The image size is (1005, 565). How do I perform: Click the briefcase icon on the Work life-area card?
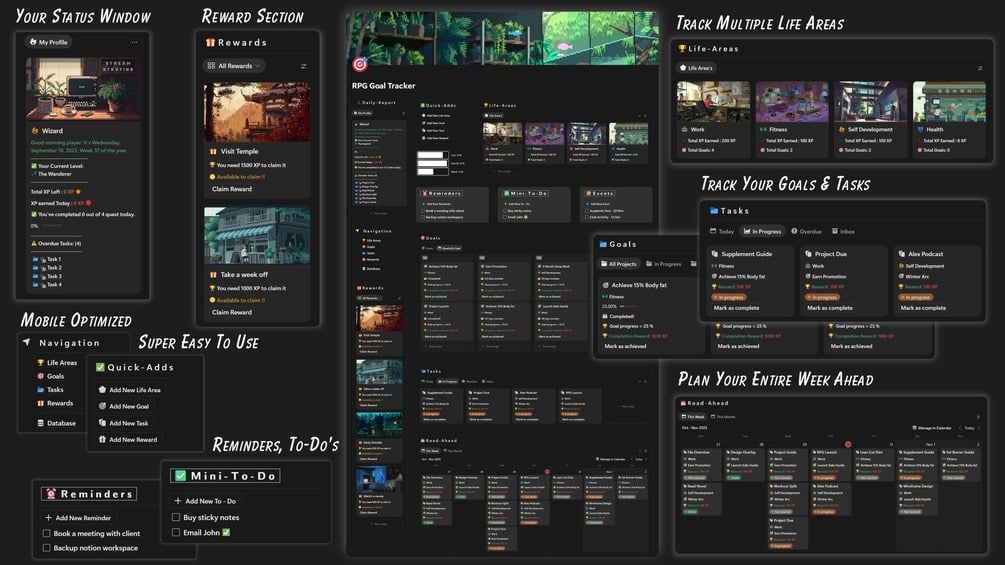[x=684, y=129]
